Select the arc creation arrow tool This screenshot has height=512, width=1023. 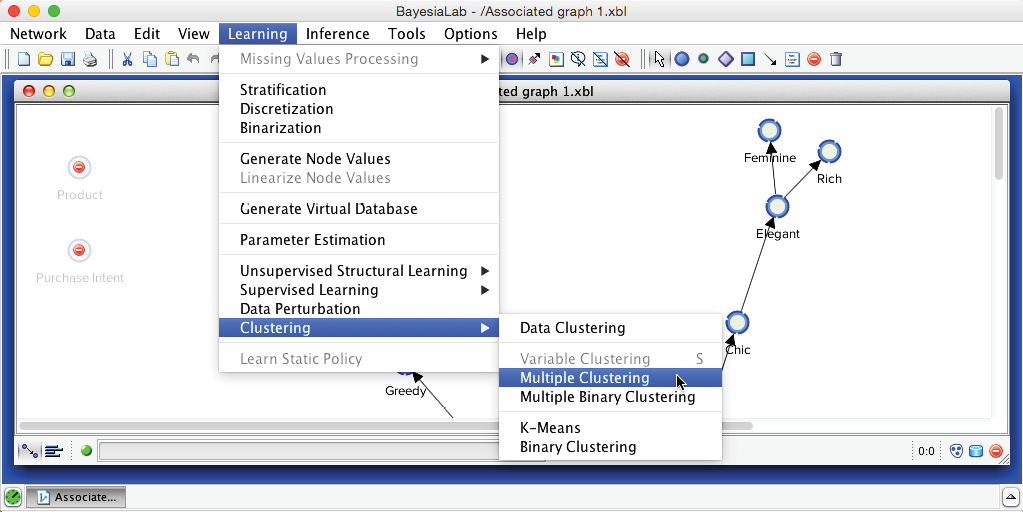tap(770, 59)
